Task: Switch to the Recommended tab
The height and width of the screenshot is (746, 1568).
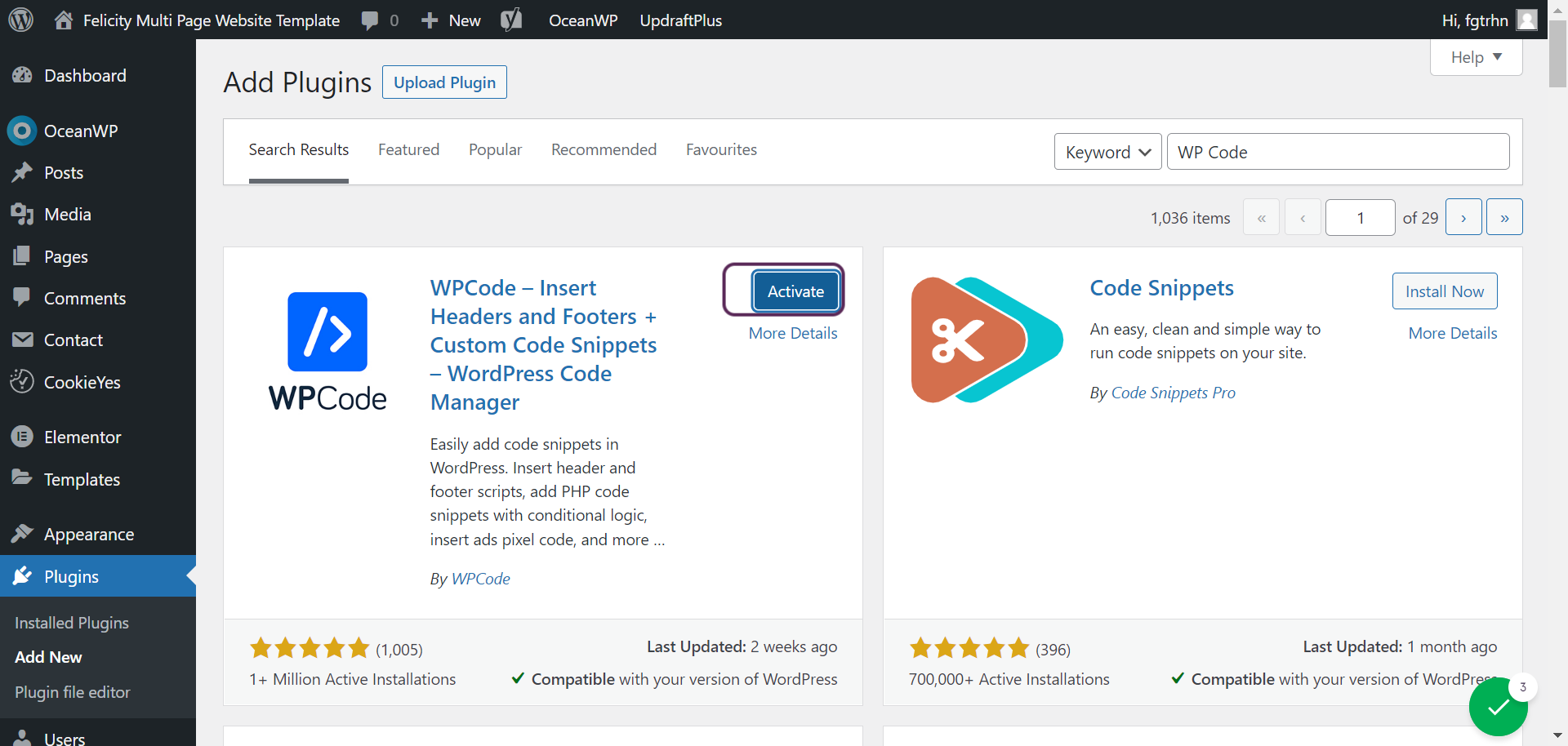Action: pos(604,149)
